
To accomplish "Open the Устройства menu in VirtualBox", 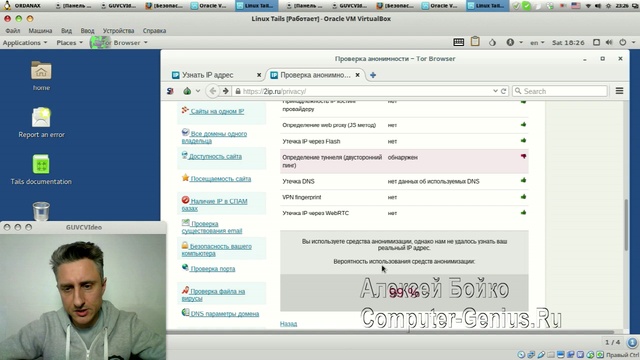I will (x=118, y=31).
